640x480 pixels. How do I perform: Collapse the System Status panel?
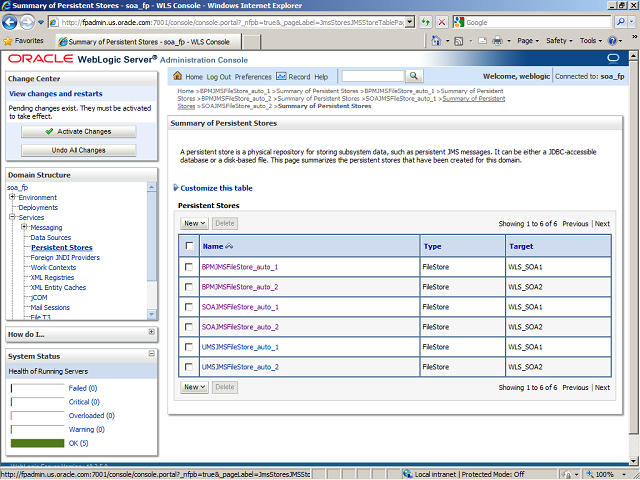pyautogui.click(x=151, y=355)
